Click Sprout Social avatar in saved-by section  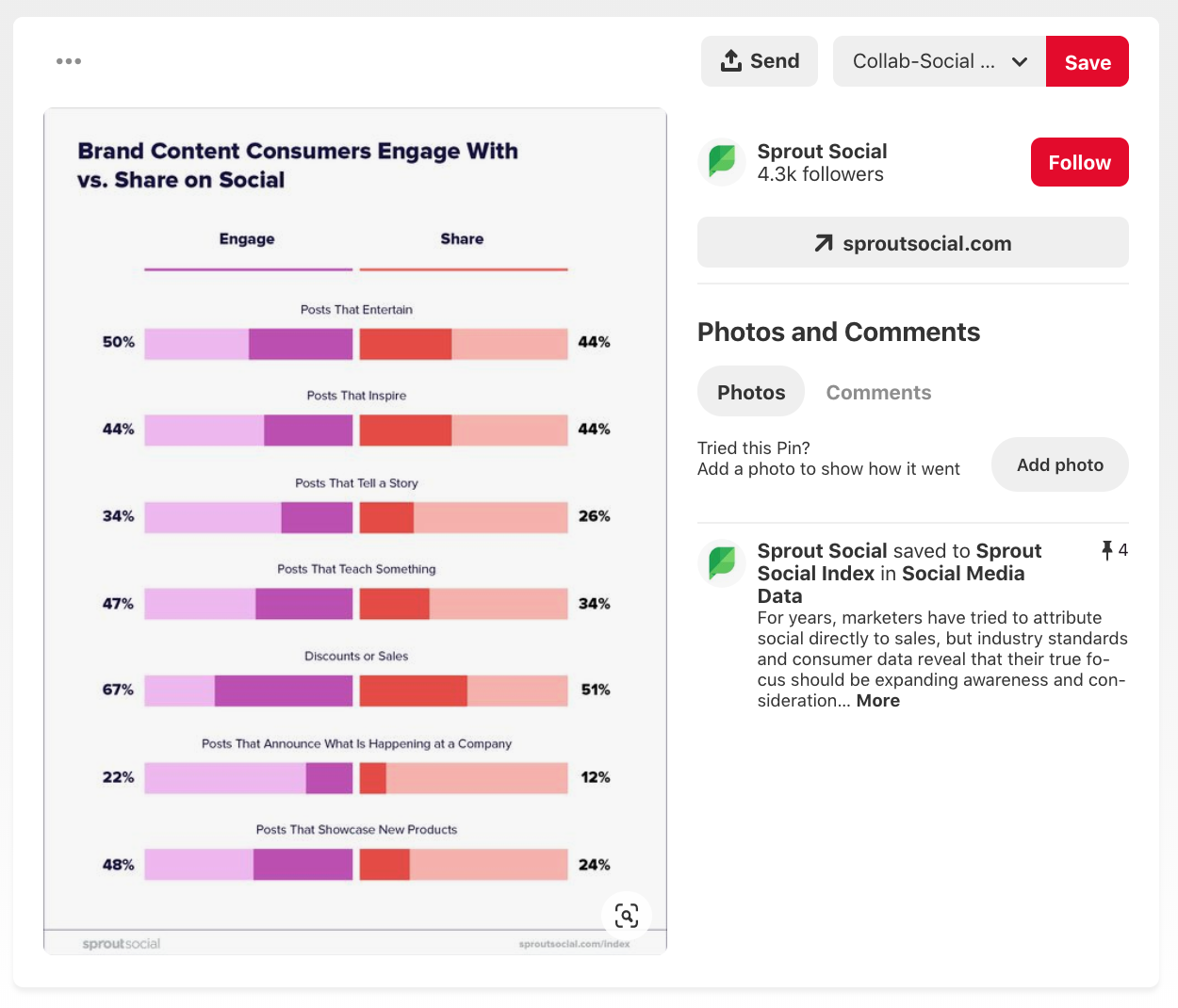pos(722,563)
